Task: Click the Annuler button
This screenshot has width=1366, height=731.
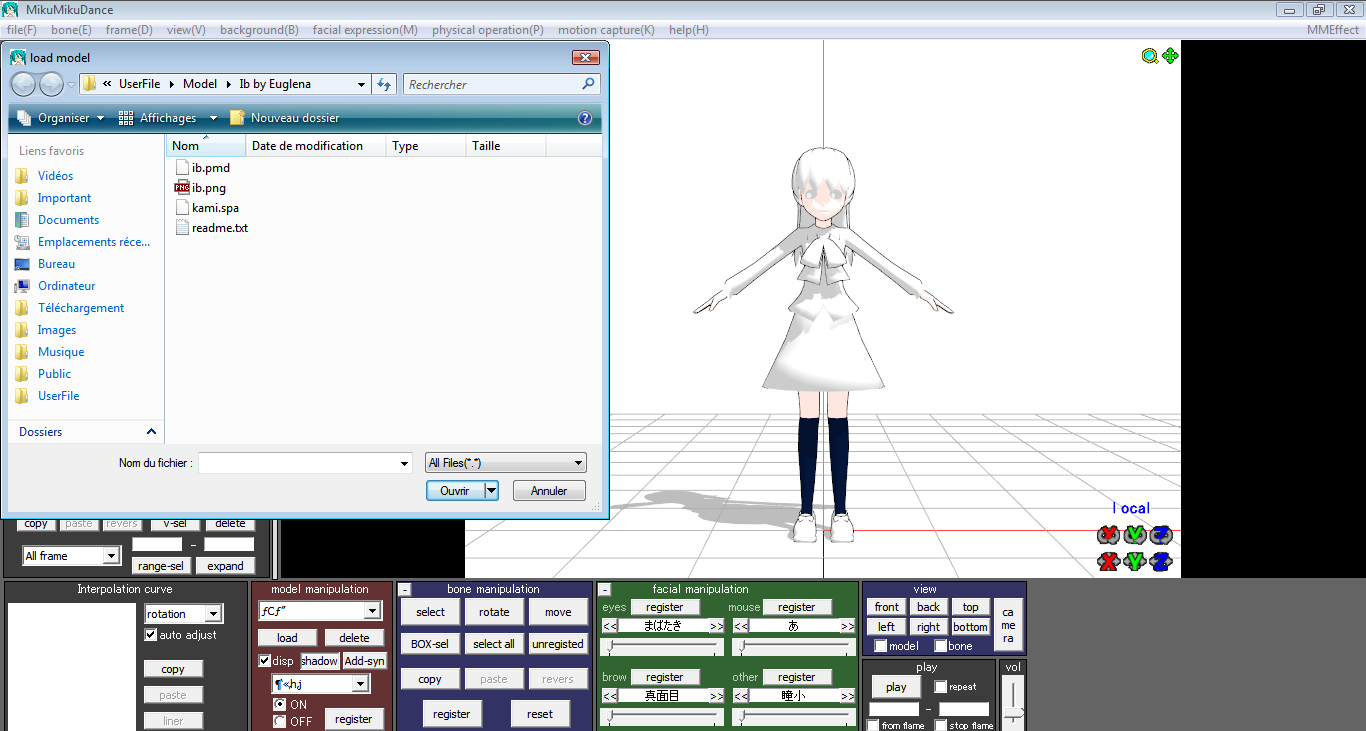Action: click(x=549, y=491)
